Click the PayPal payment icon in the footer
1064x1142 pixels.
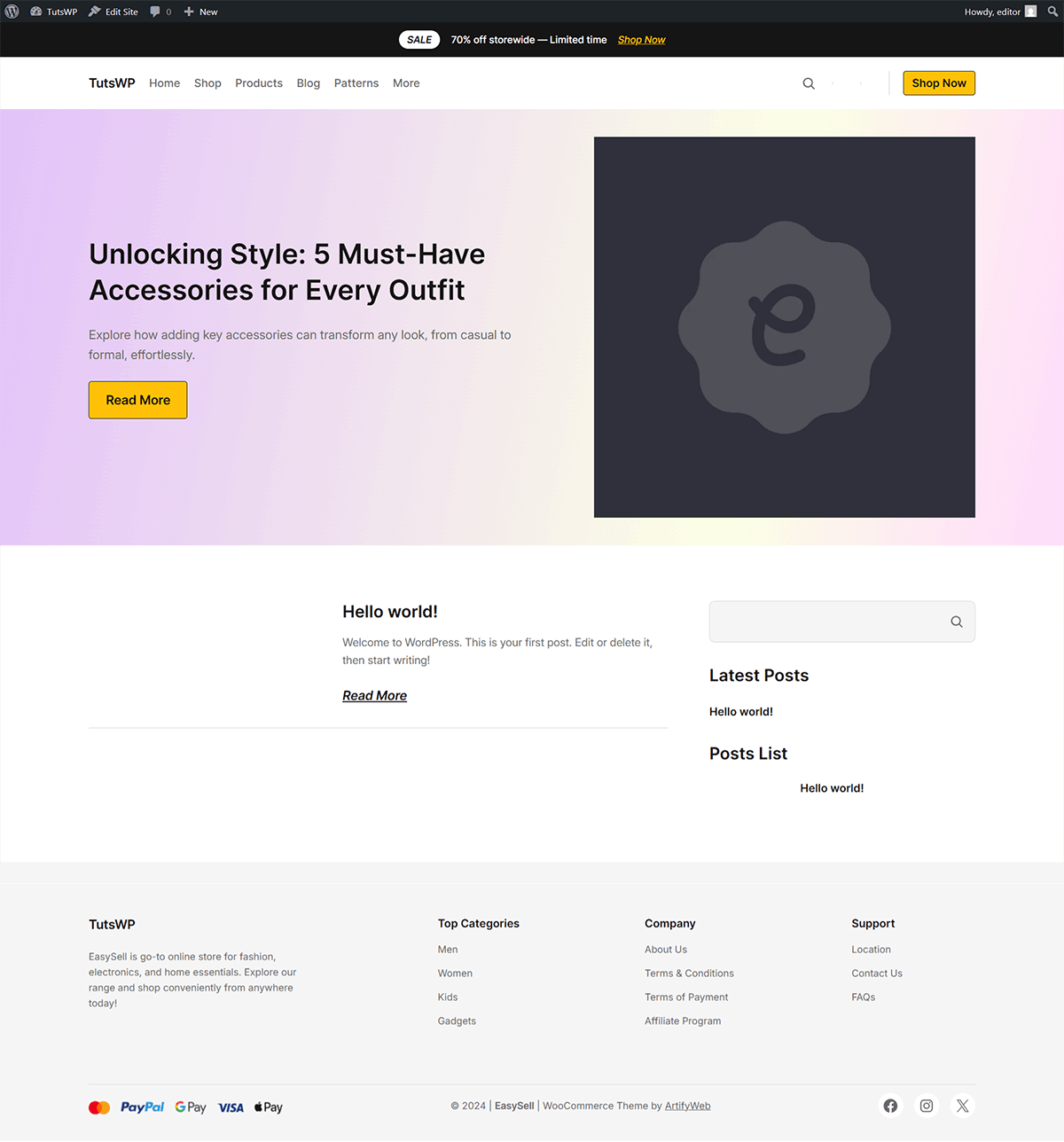coord(142,1107)
